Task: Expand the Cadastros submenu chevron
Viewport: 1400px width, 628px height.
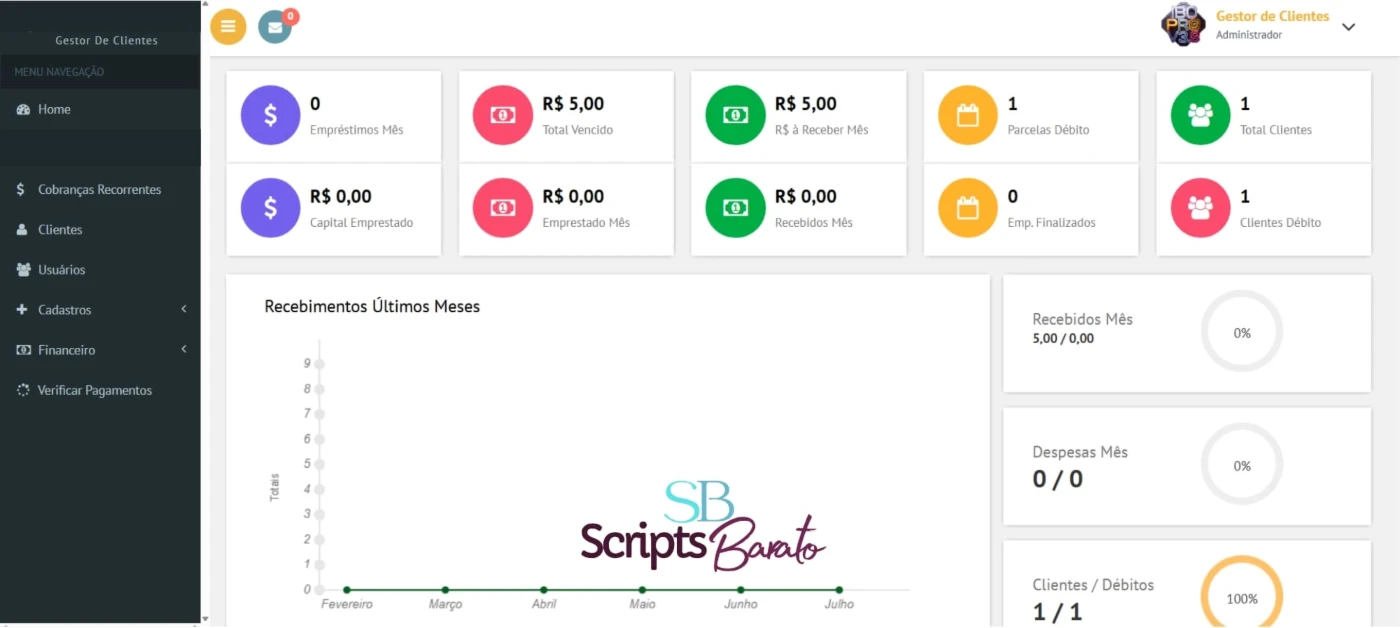Action: [x=184, y=309]
